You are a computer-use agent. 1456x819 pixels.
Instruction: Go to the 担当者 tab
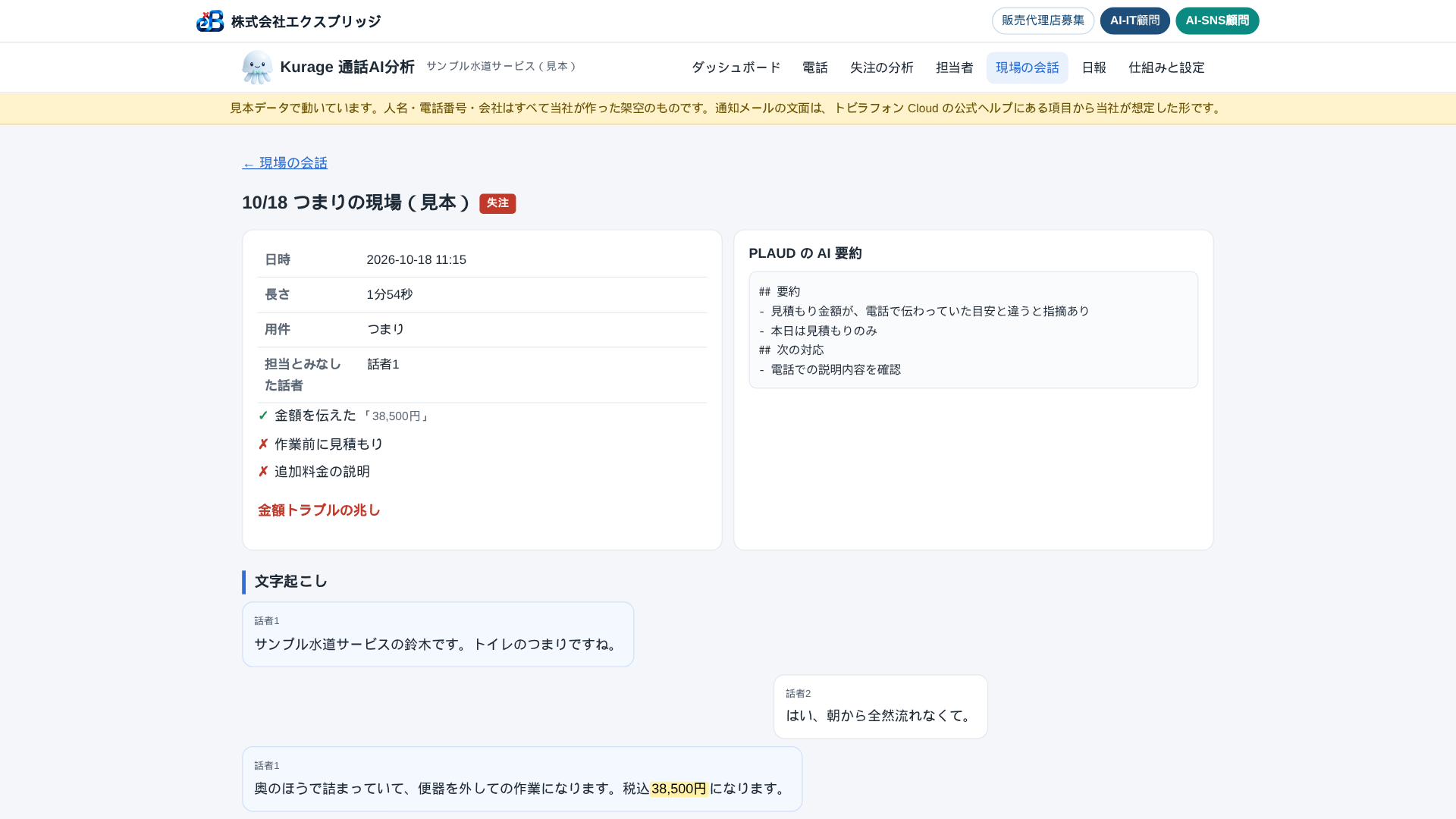(x=954, y=67)
